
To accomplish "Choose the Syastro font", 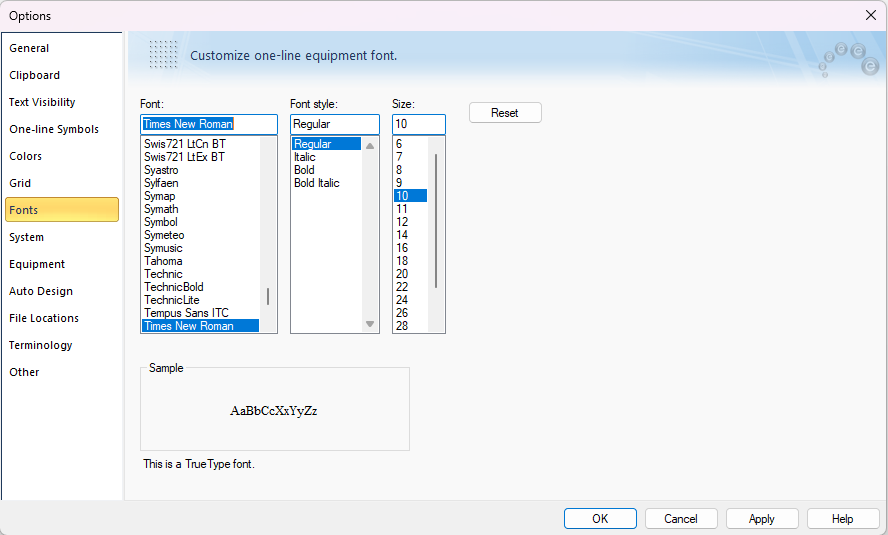I will tap(200, 170).
